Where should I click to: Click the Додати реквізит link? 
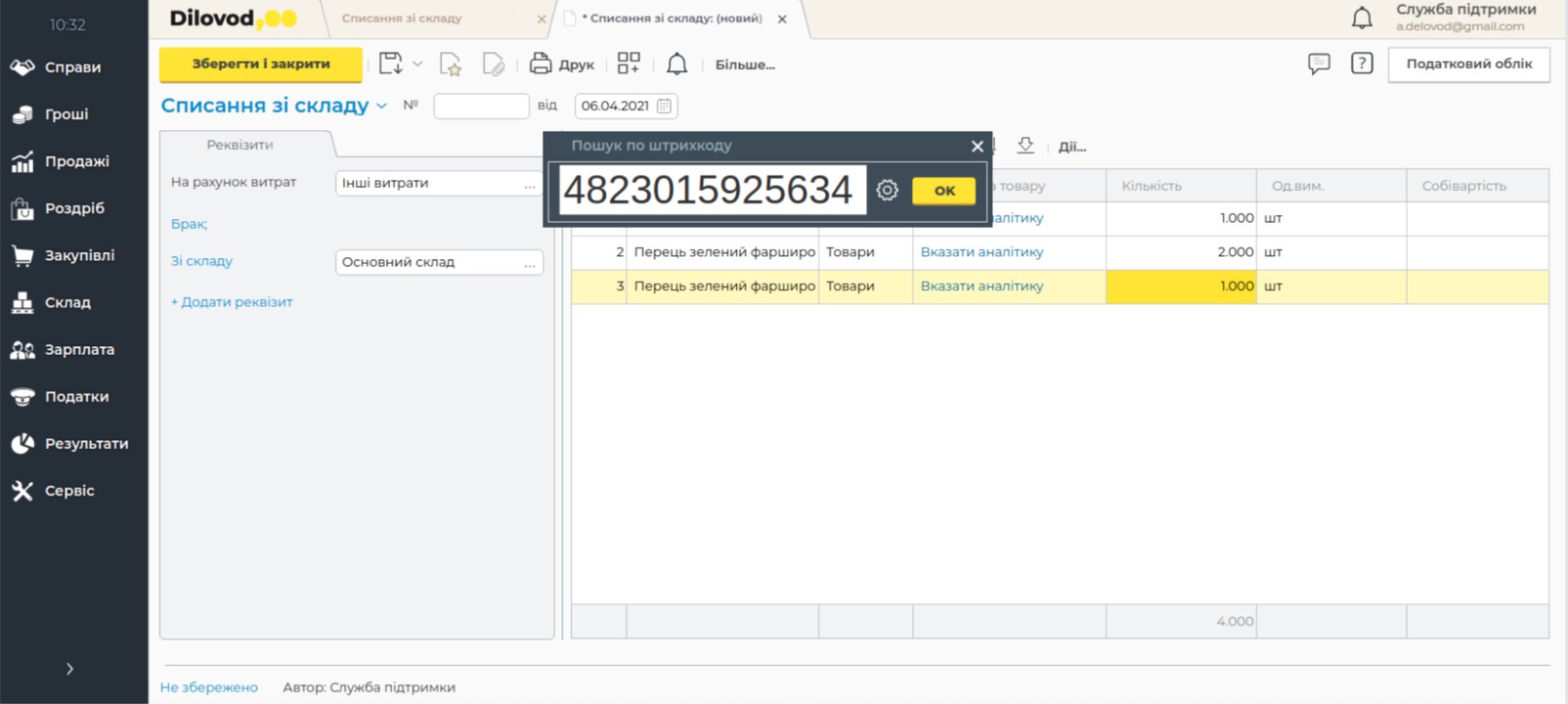pyautogui.click(x=232, y=302)
